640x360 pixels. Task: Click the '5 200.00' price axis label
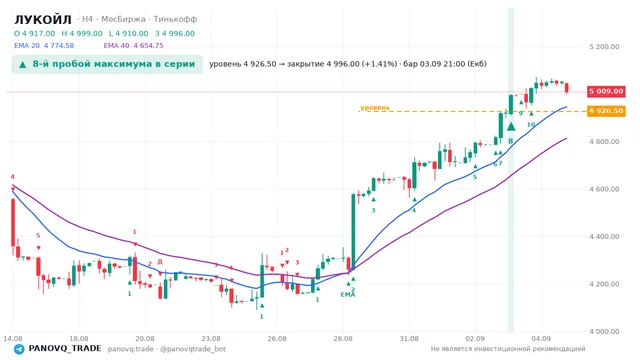pos(604,47)
